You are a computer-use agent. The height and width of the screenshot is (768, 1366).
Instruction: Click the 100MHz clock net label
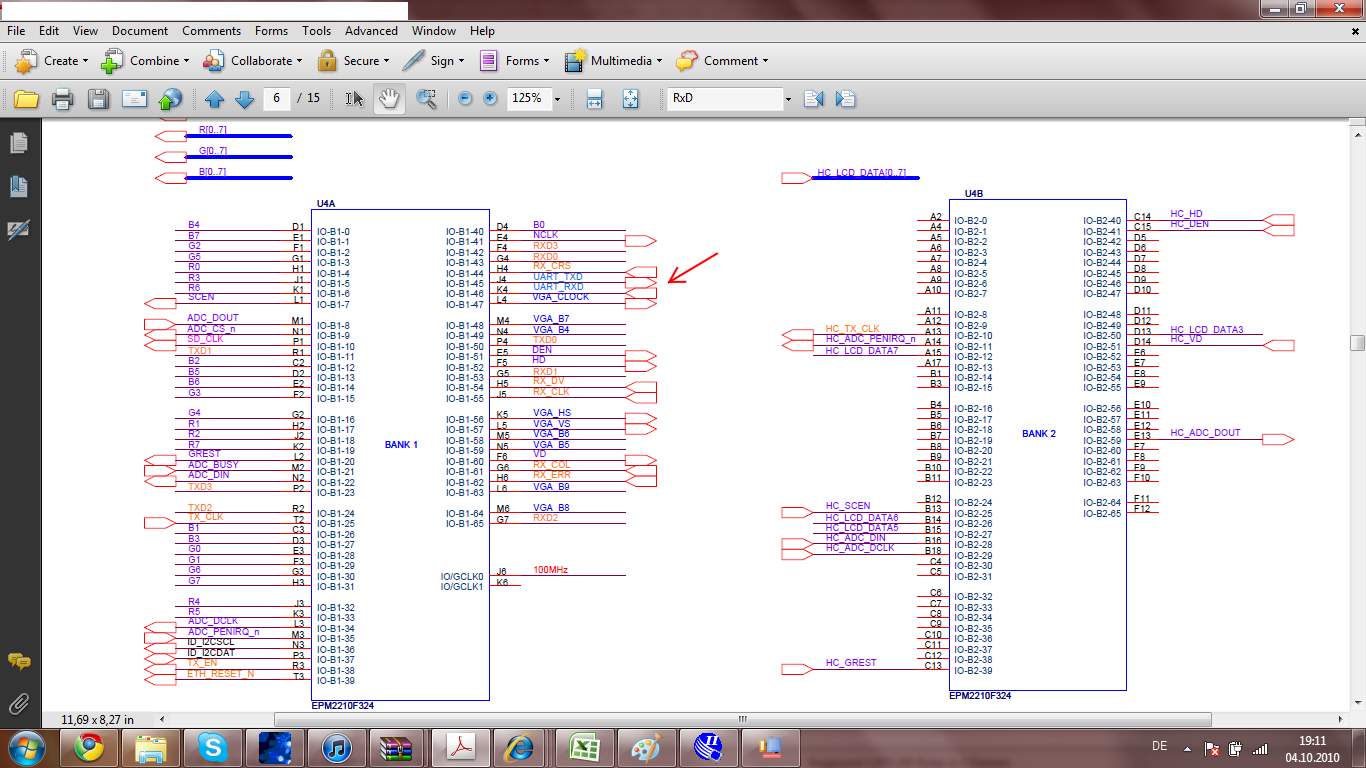pyautogui.click(x=550, y=570)
